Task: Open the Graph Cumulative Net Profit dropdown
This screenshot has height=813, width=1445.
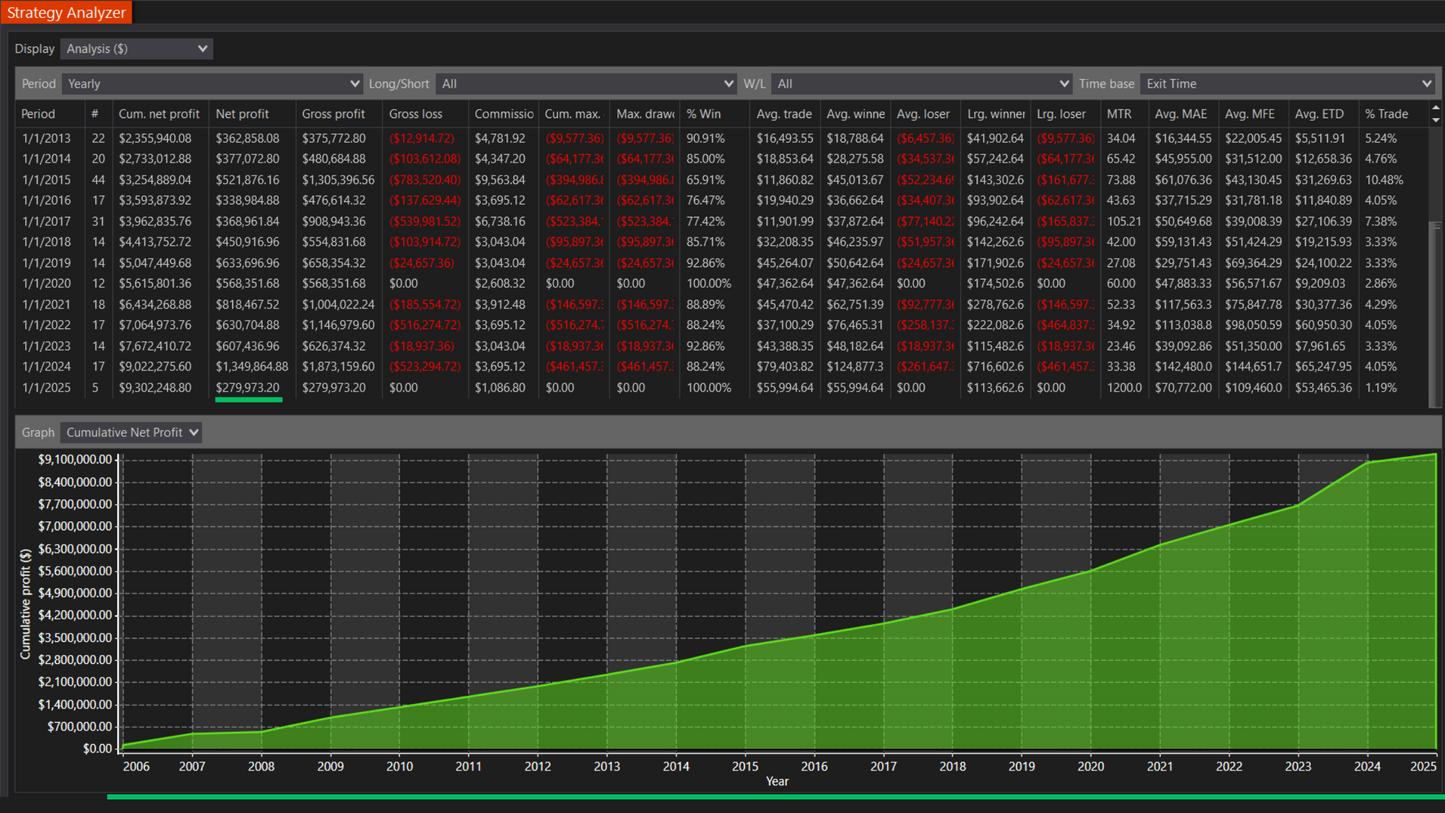Action: click(130, 432)
